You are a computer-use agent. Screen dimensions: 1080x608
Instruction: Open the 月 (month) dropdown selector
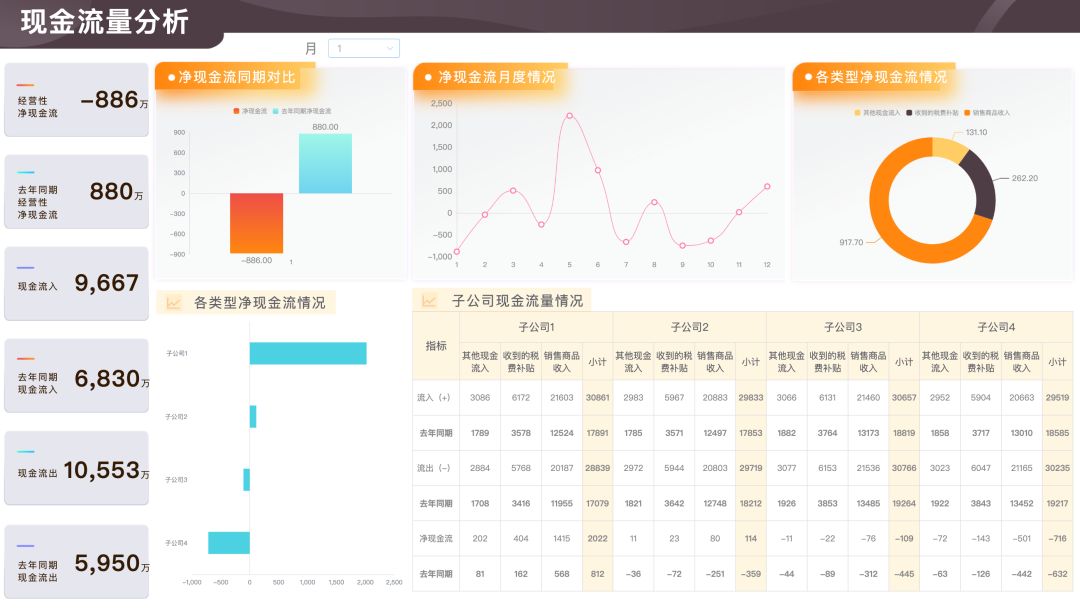(x=364, y=48)
